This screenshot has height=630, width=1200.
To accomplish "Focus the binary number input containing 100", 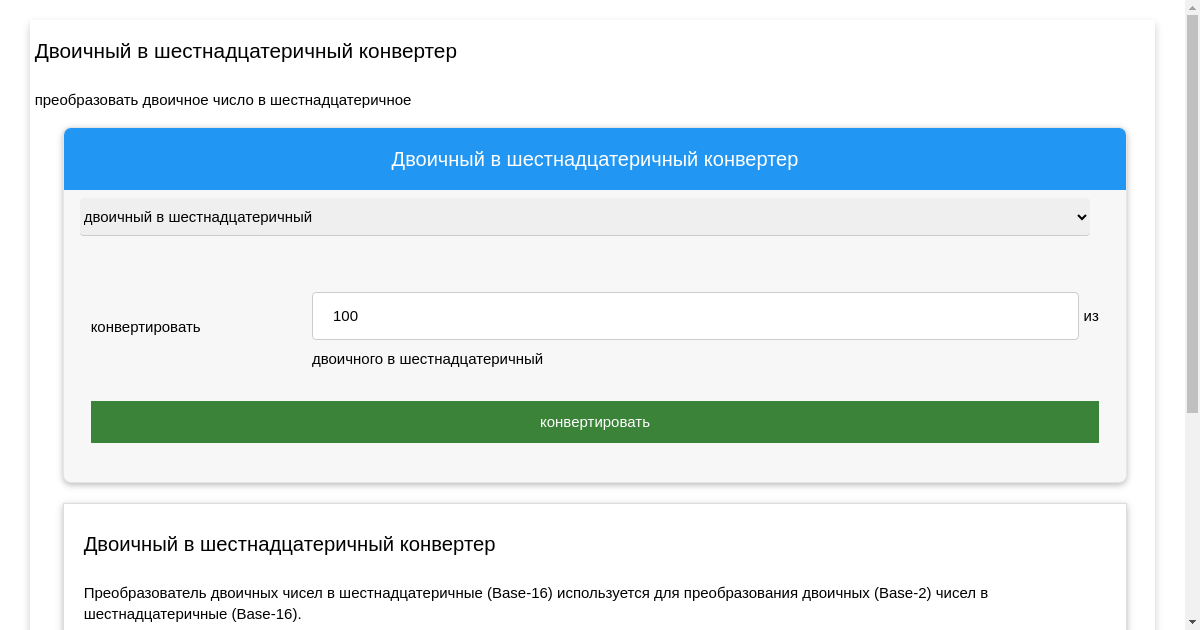I will 694,316.
